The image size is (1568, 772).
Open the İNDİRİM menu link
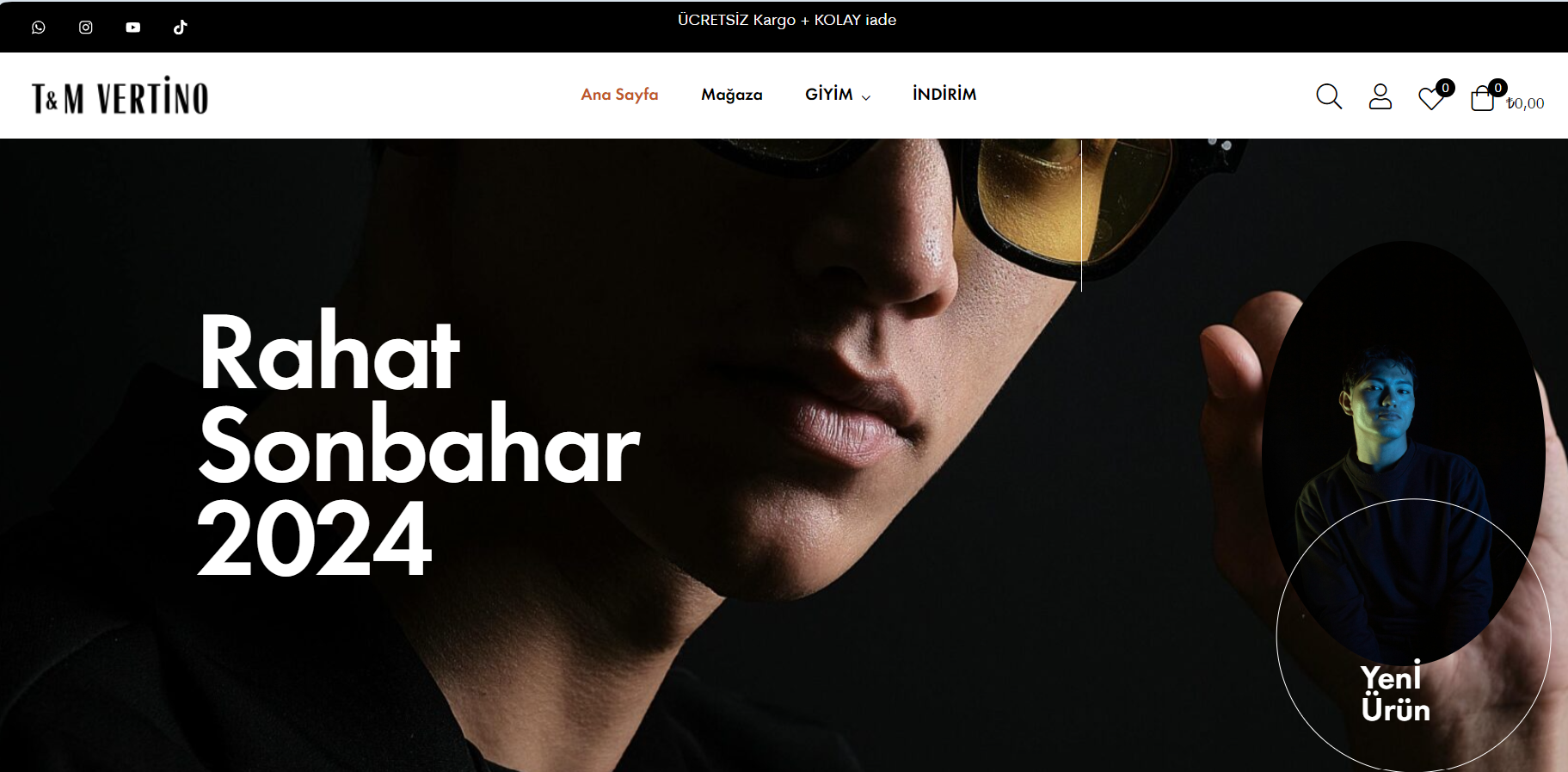(944, 94)
